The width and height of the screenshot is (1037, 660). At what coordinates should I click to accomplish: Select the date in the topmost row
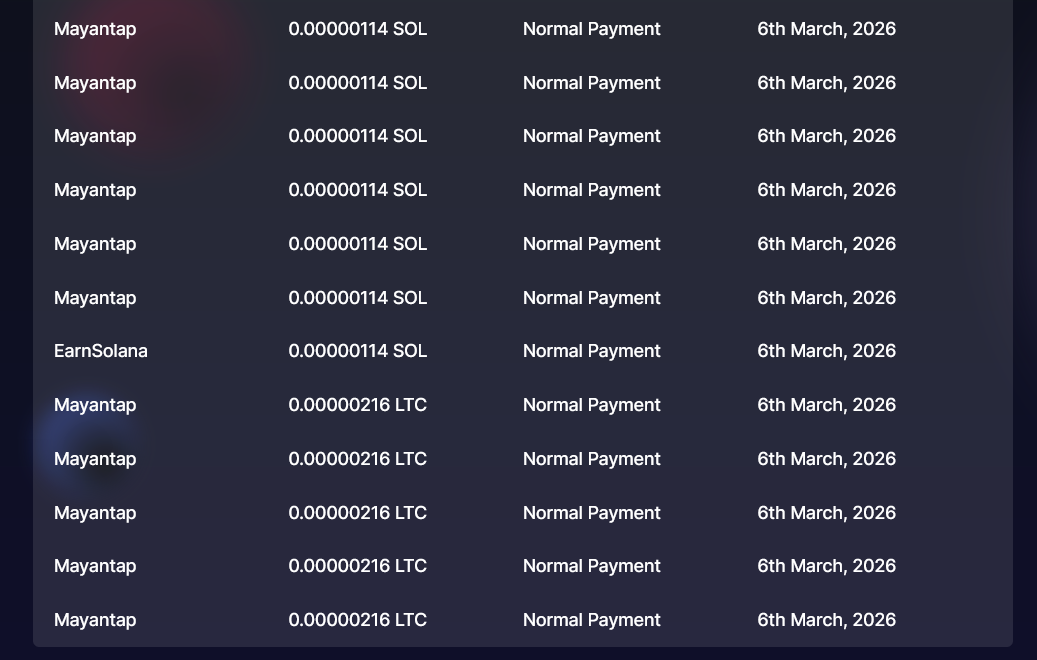[827, 29]
